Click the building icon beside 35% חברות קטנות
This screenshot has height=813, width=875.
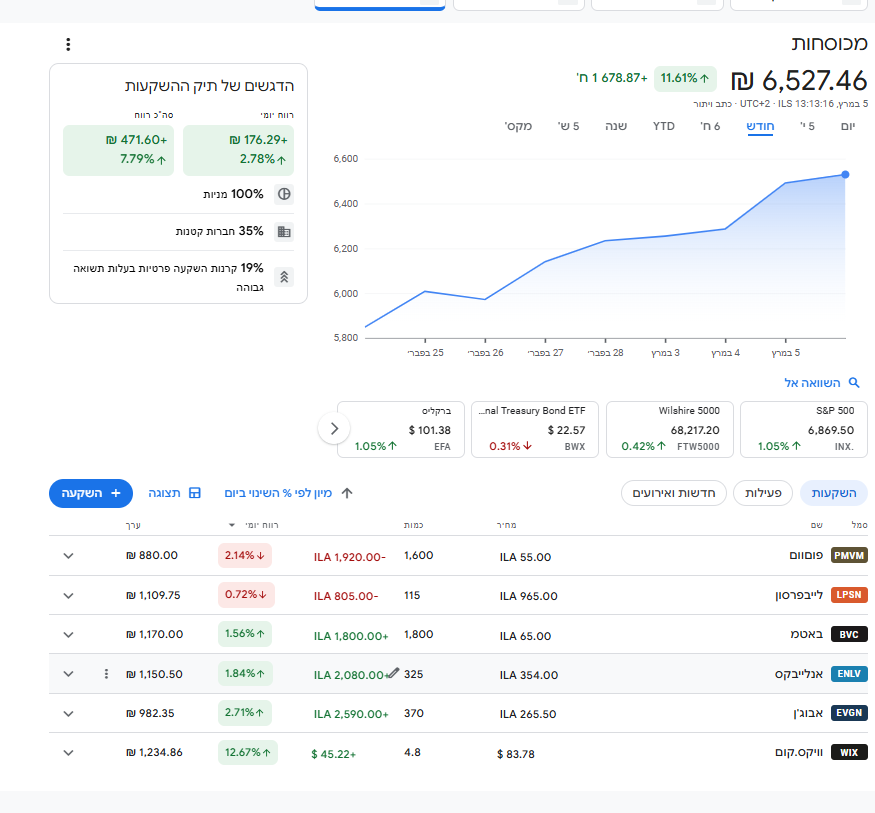(x=284, y=231)
